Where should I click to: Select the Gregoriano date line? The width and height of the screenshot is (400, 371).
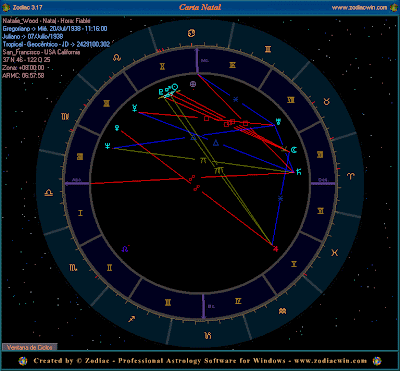pos(55,29)
